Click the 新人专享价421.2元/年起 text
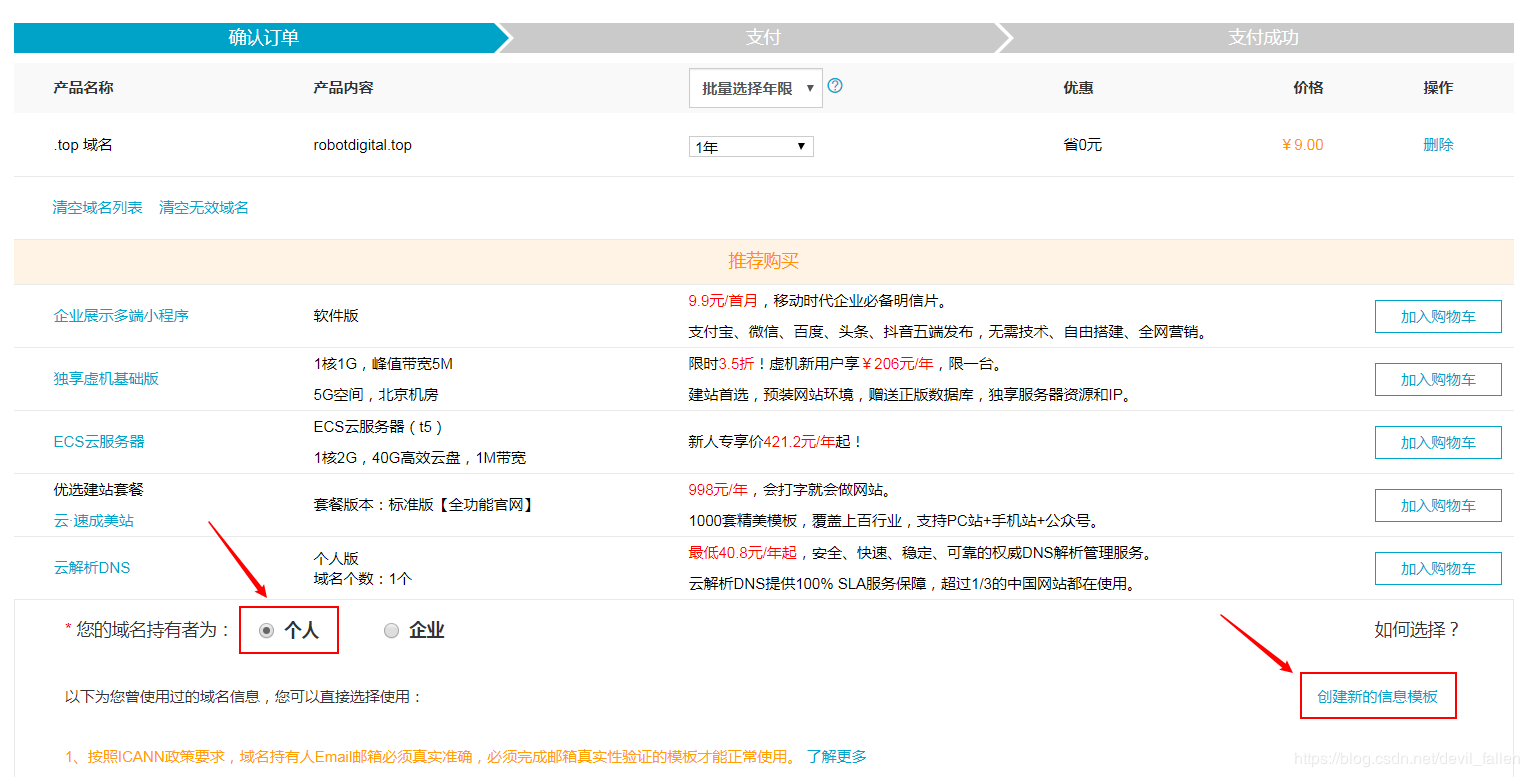The height and width of the screenshot is (777, 1529). (x=776, y=442)
